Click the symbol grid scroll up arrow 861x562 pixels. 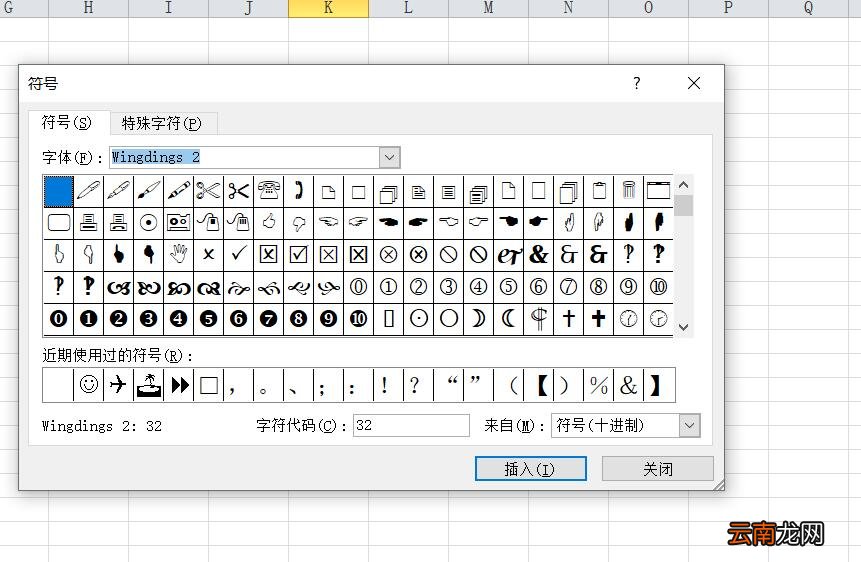point(684,185)
